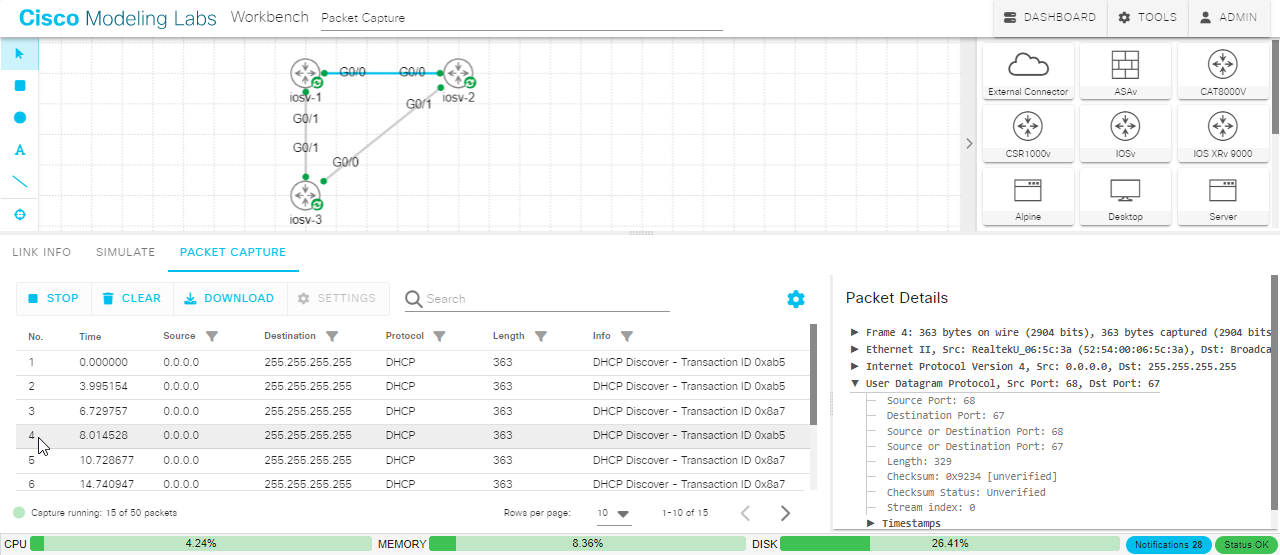1280x555 pixels.
Task: Clear captured packets
Action: (132, 298)
